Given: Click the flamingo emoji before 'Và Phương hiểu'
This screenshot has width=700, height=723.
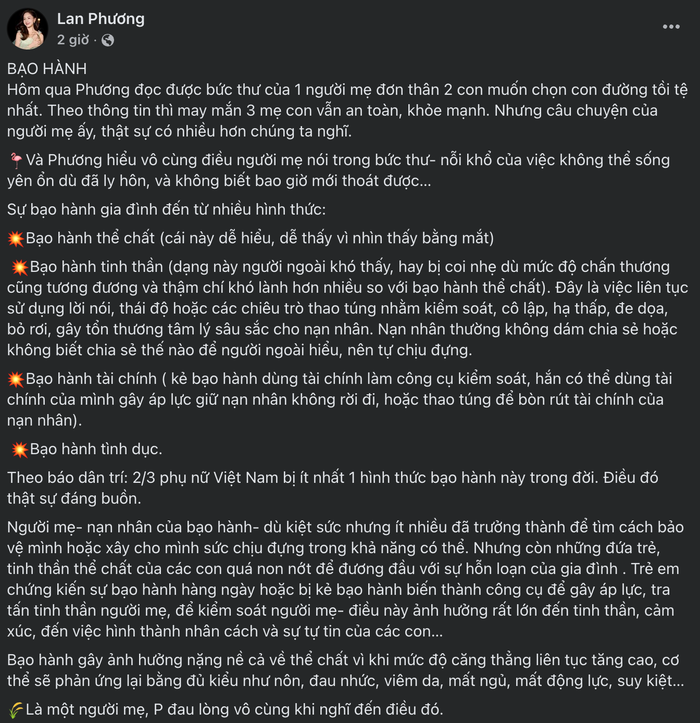Looking at the screenshot, I should coord(13,160).
